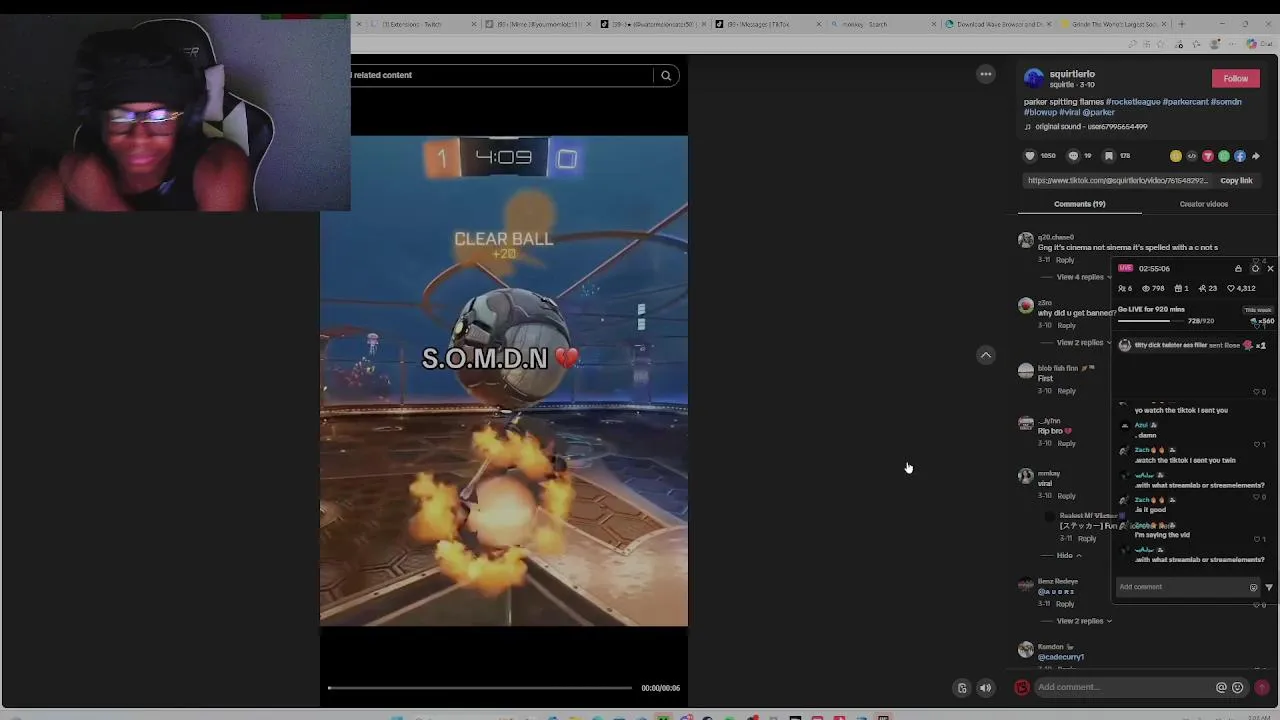Open the filter funnel in the LIVE chat

pos(1269,587)
